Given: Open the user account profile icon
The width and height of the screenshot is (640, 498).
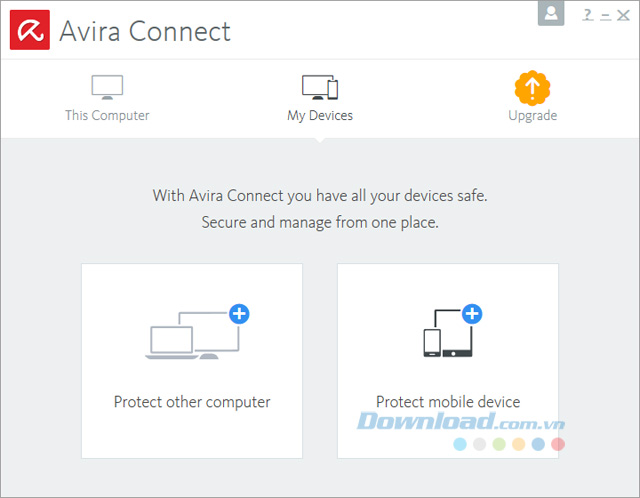Looking at the screenshot, I should [x=551, y=13].
